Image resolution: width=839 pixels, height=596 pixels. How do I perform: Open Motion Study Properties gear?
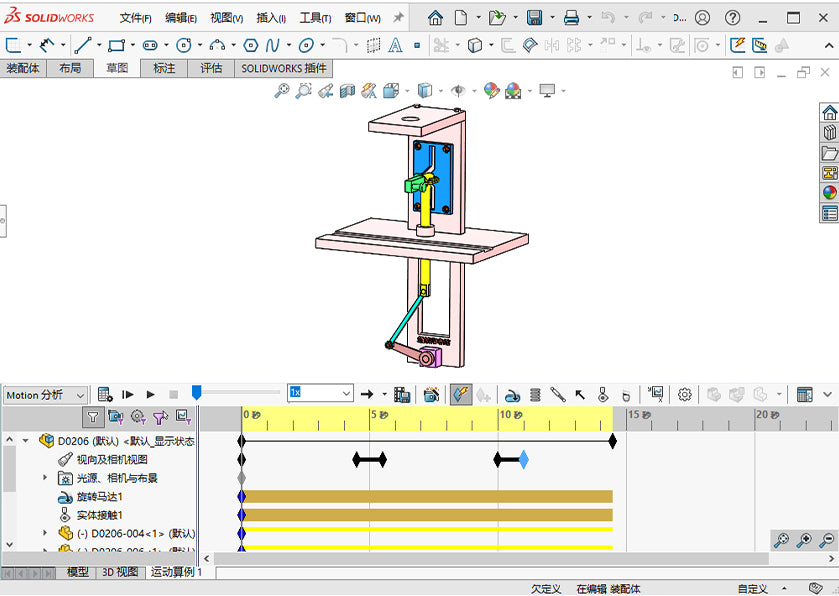(684, 395)
